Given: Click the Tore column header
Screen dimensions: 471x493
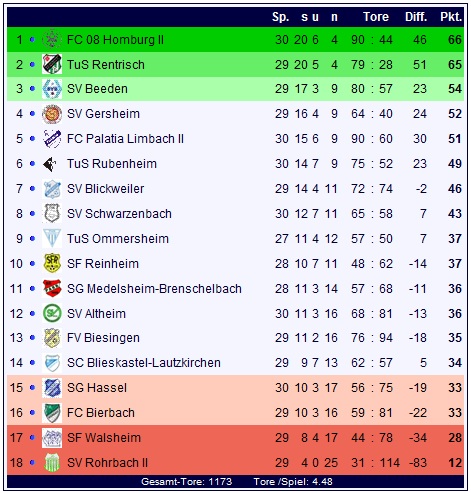Looking at the screenshot, I should (376, 17).
